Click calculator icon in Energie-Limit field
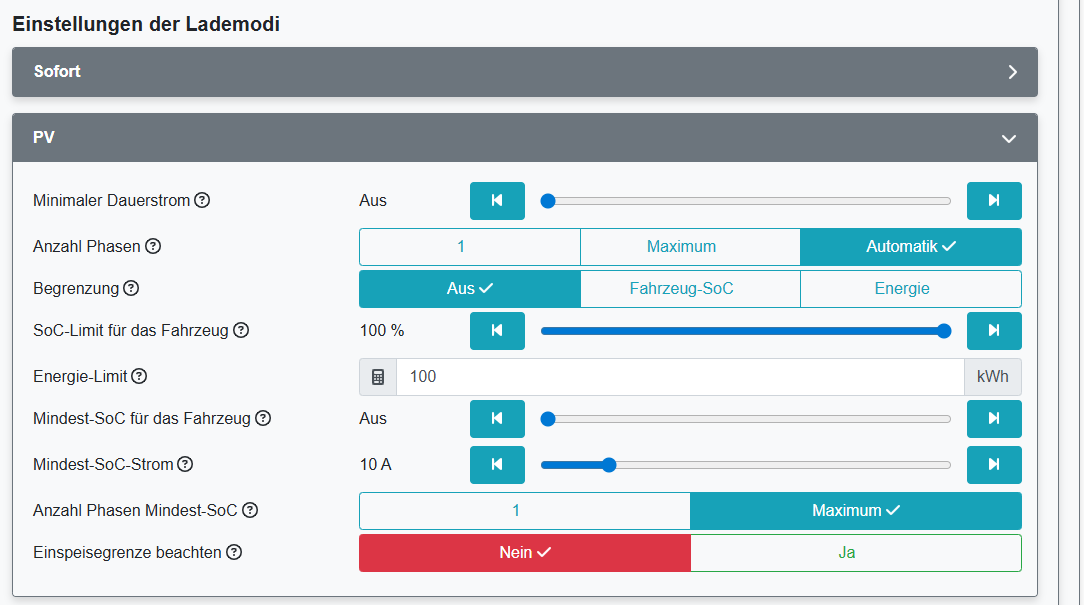The width and height of the screenshot is (1084, 605). 378,377
